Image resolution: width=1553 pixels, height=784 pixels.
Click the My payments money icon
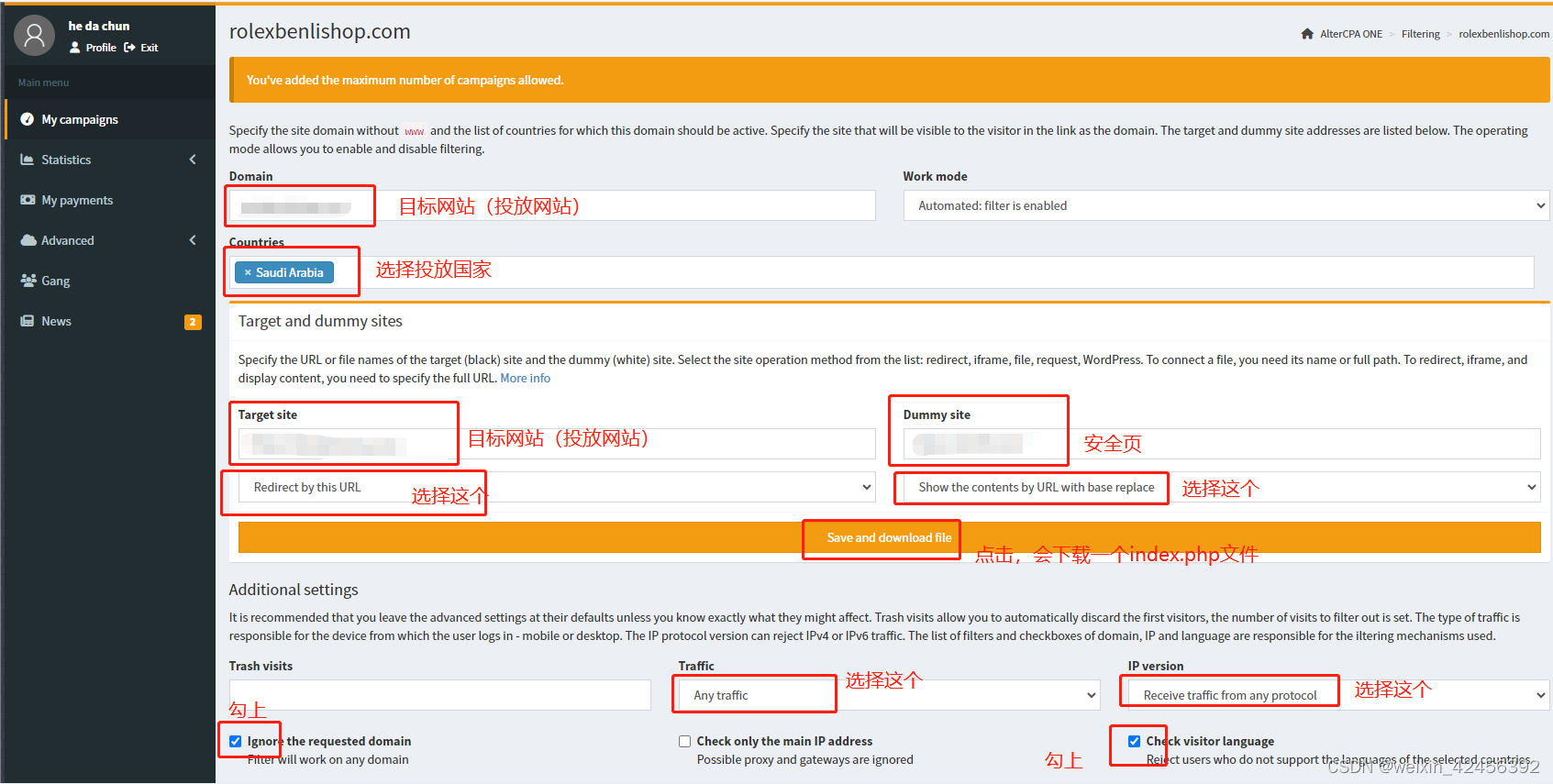(28, 200)
